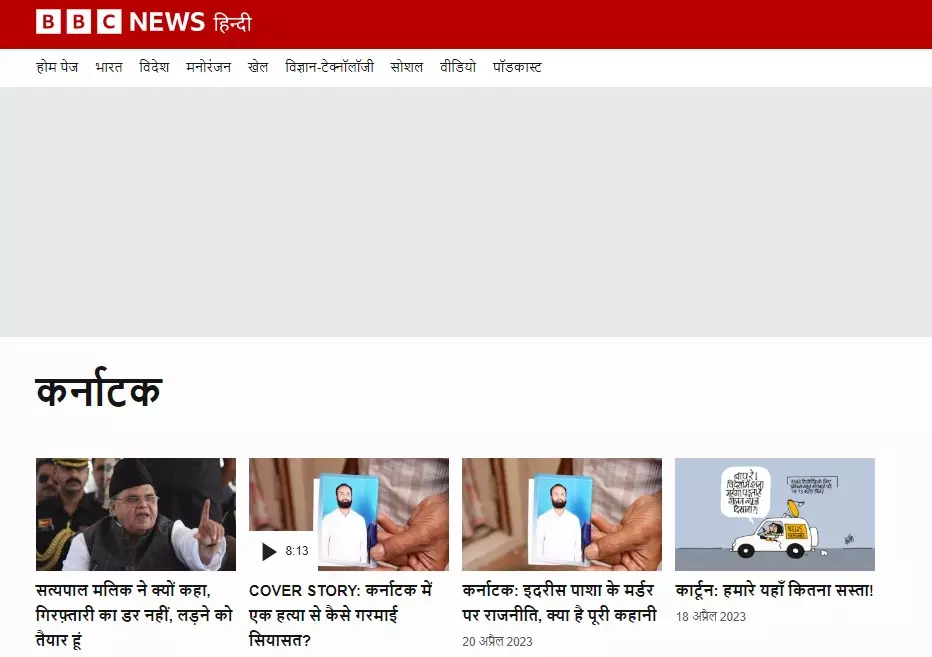Open the Satyapal Malik photo thumbnail
932x657 pixels.
136,514
